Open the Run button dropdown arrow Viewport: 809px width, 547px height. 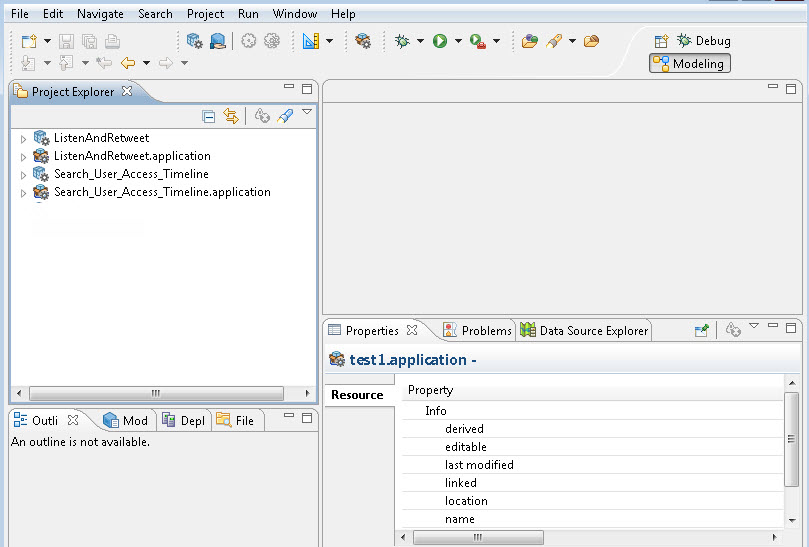[x=458, y=41]
